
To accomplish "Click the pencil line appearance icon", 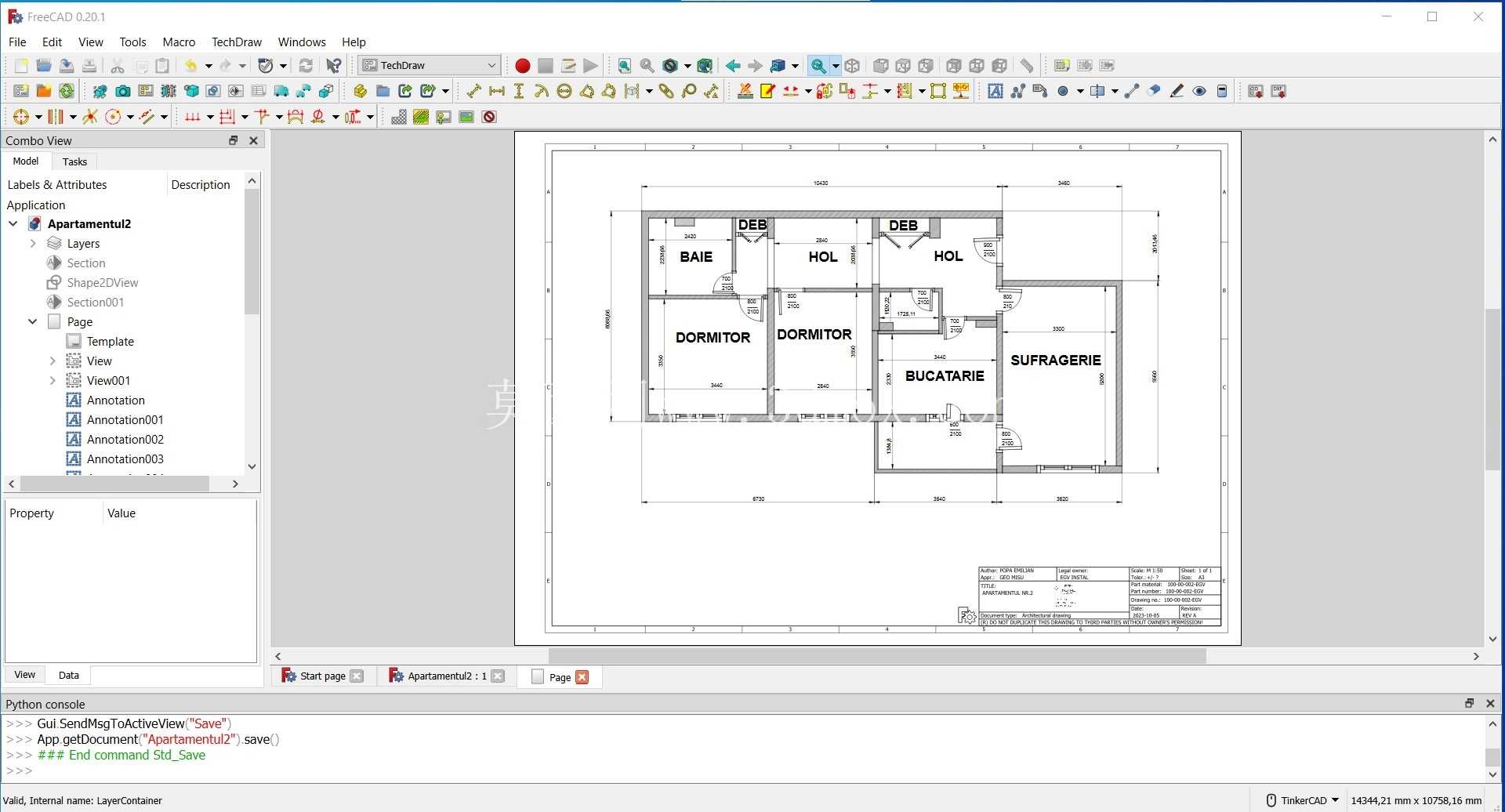I will (x=1177, y=92).
